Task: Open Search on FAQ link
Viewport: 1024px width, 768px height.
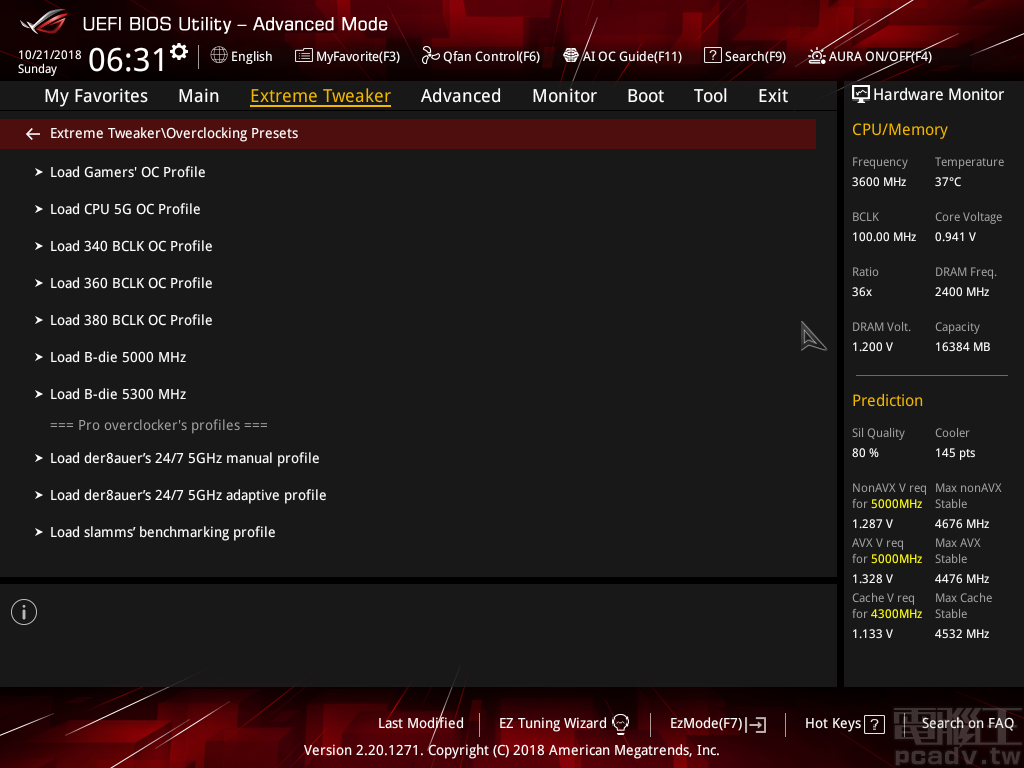Action: click(967, 724)
